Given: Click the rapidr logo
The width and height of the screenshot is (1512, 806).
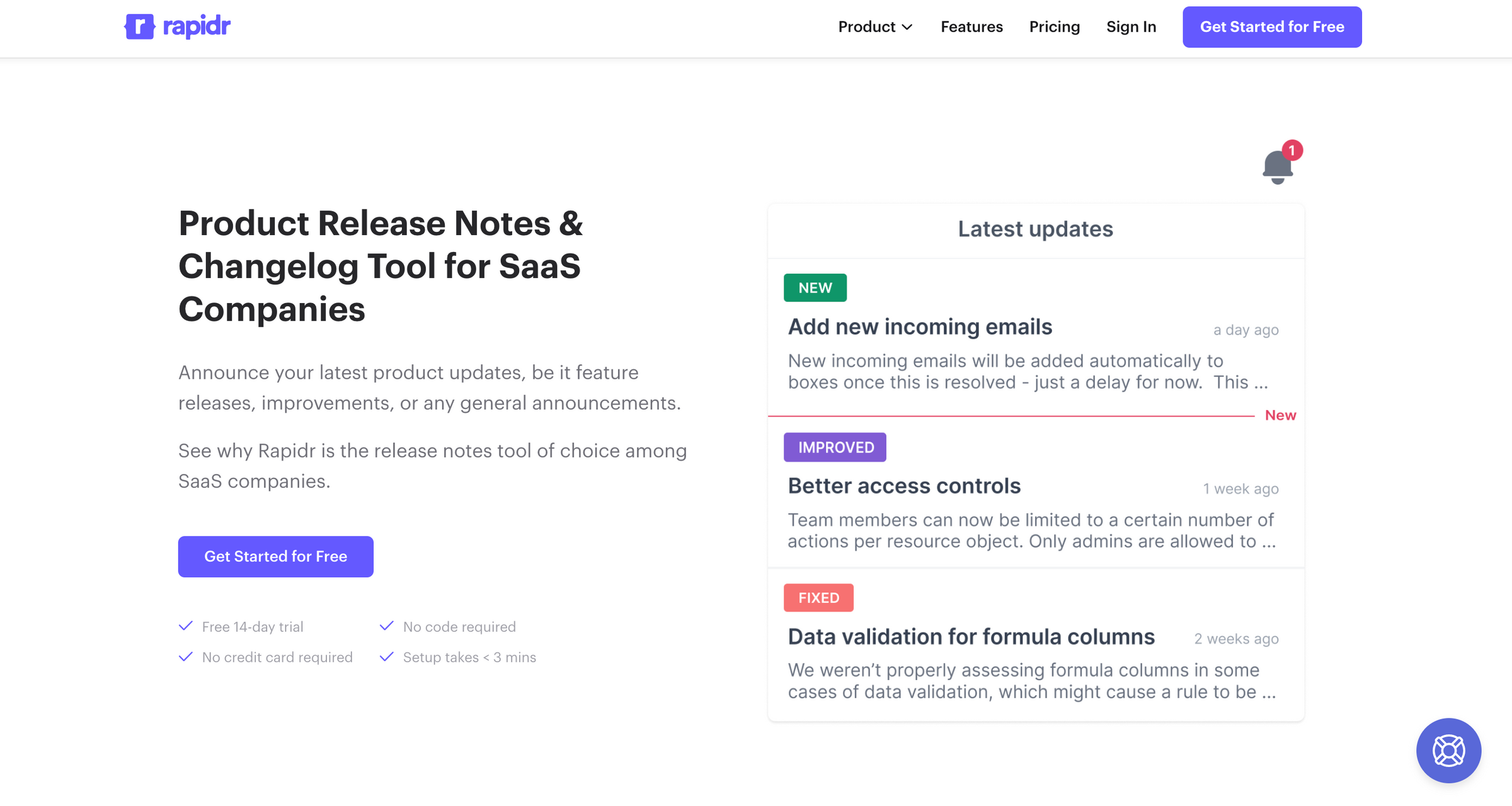Looking at the screenshot, I should tap(177, 26).
